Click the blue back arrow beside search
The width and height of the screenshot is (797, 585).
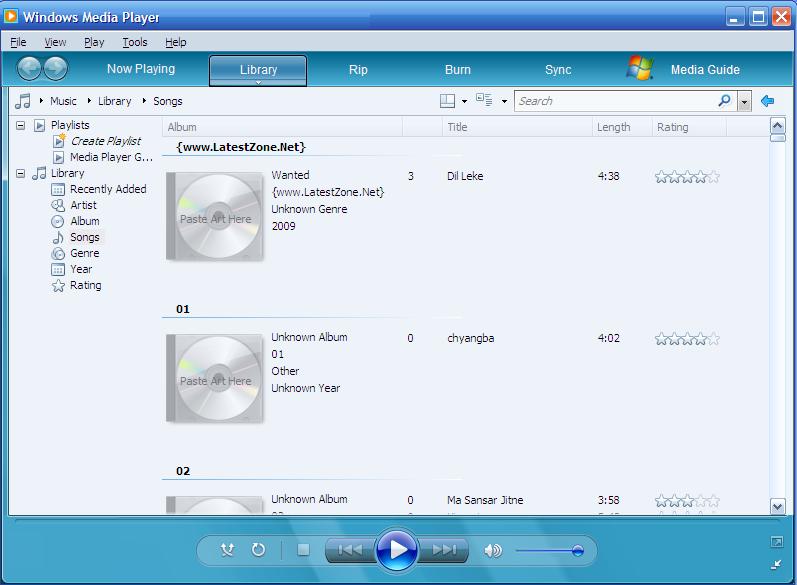coord(768,101)
